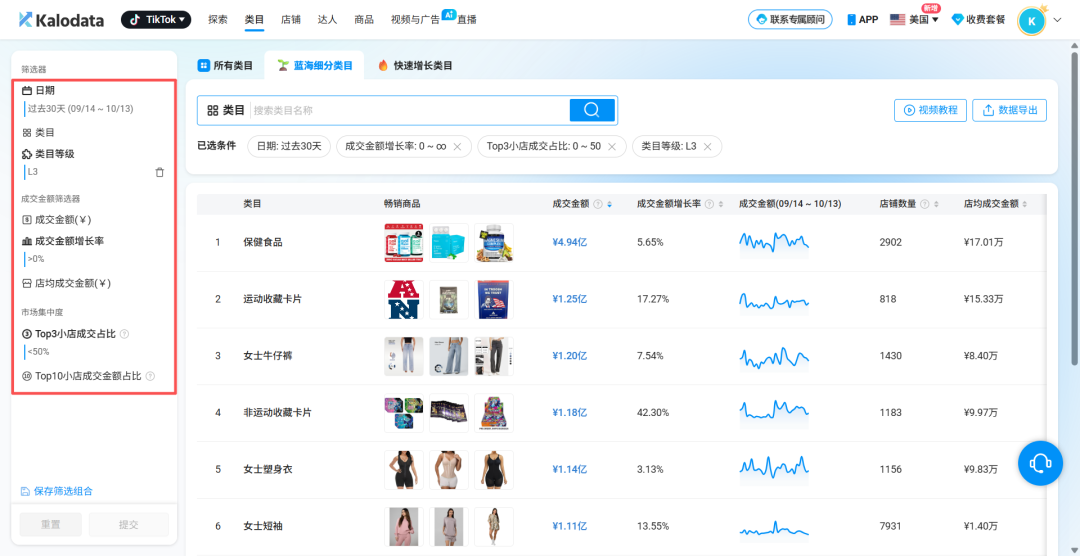Viewport: 1080px width, 556px height.
Task: Click the 视频教程 button
Action: pyautogui.click(x=930, y=110)
